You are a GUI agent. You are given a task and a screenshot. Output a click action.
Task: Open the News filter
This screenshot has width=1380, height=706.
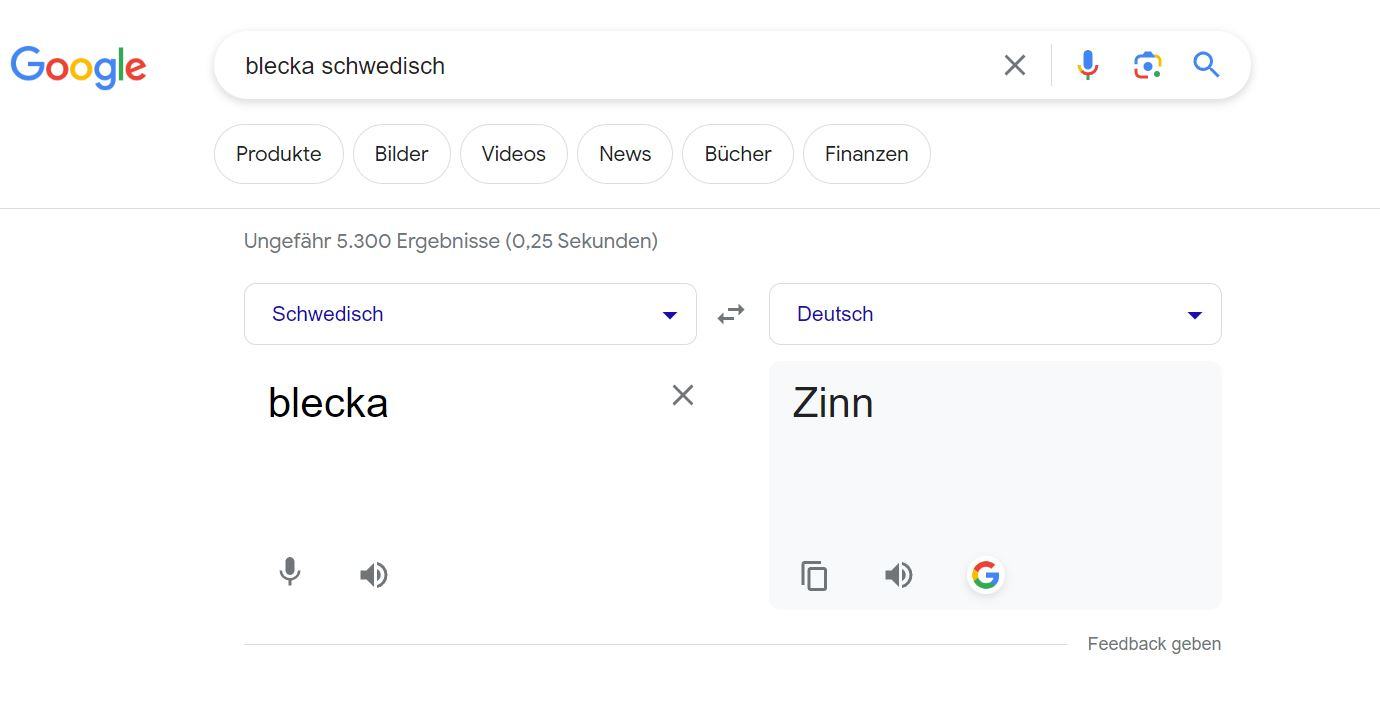pyautogui.click(x=625, y=154)
